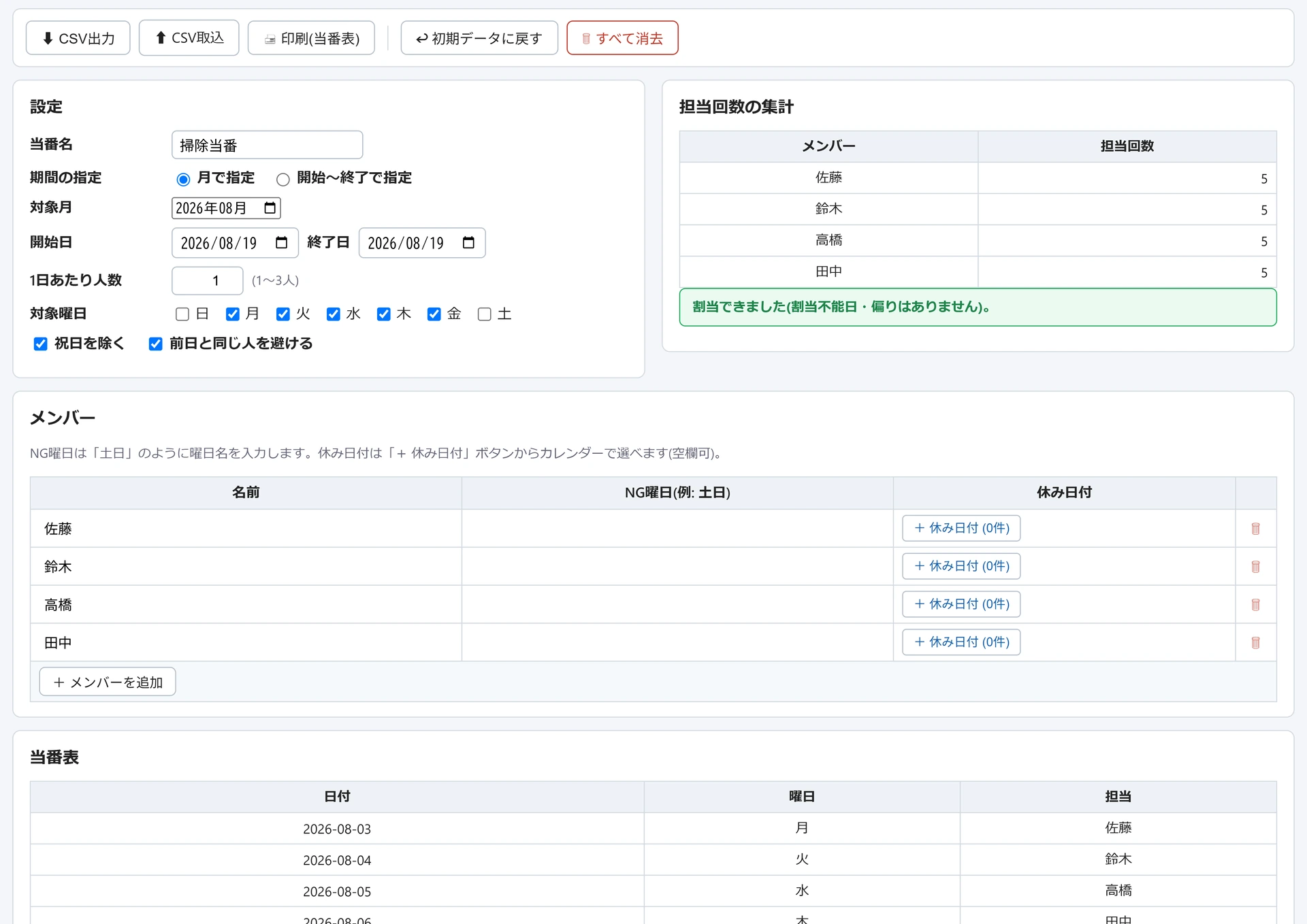Click the 開始日 date value 2026/08/19
1307x924 pixels.
[219, 243]
